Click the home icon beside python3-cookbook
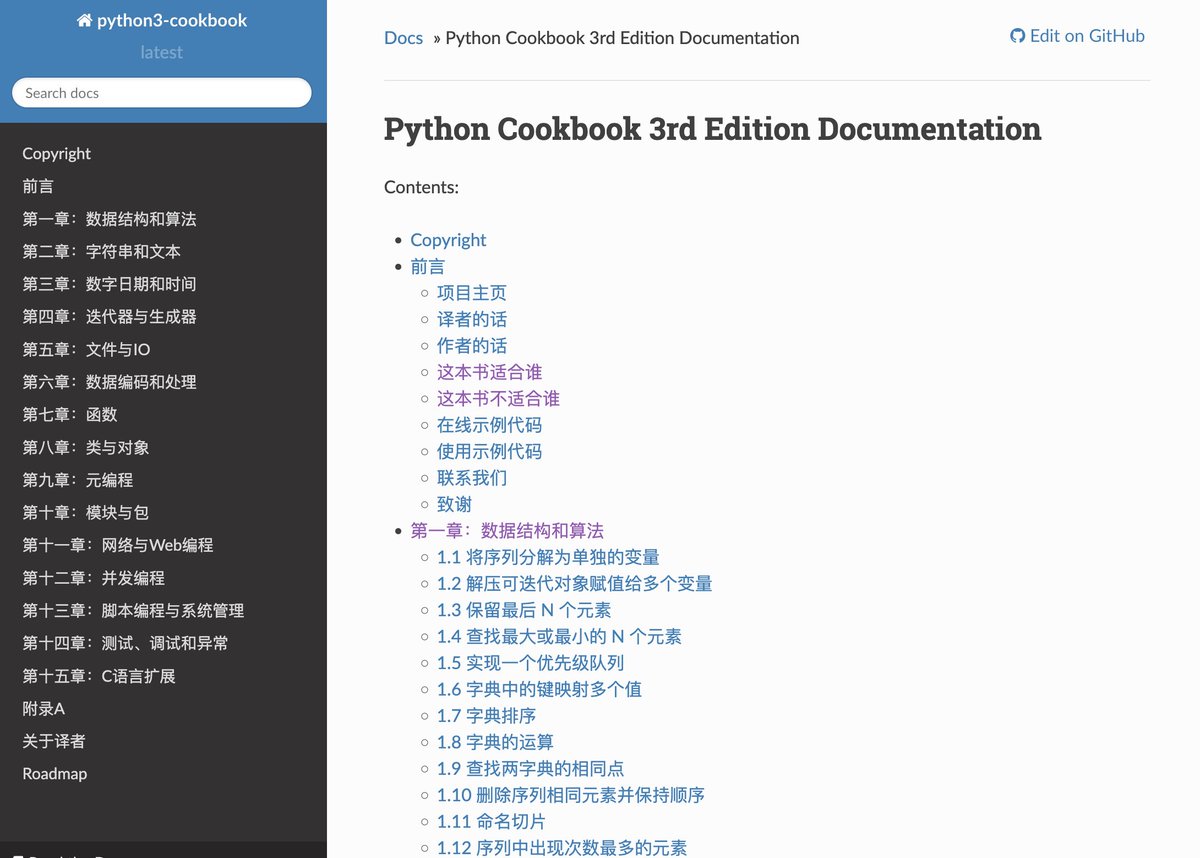The height and width of the screenshot is (858, 1200). click(x=85, y=20)
